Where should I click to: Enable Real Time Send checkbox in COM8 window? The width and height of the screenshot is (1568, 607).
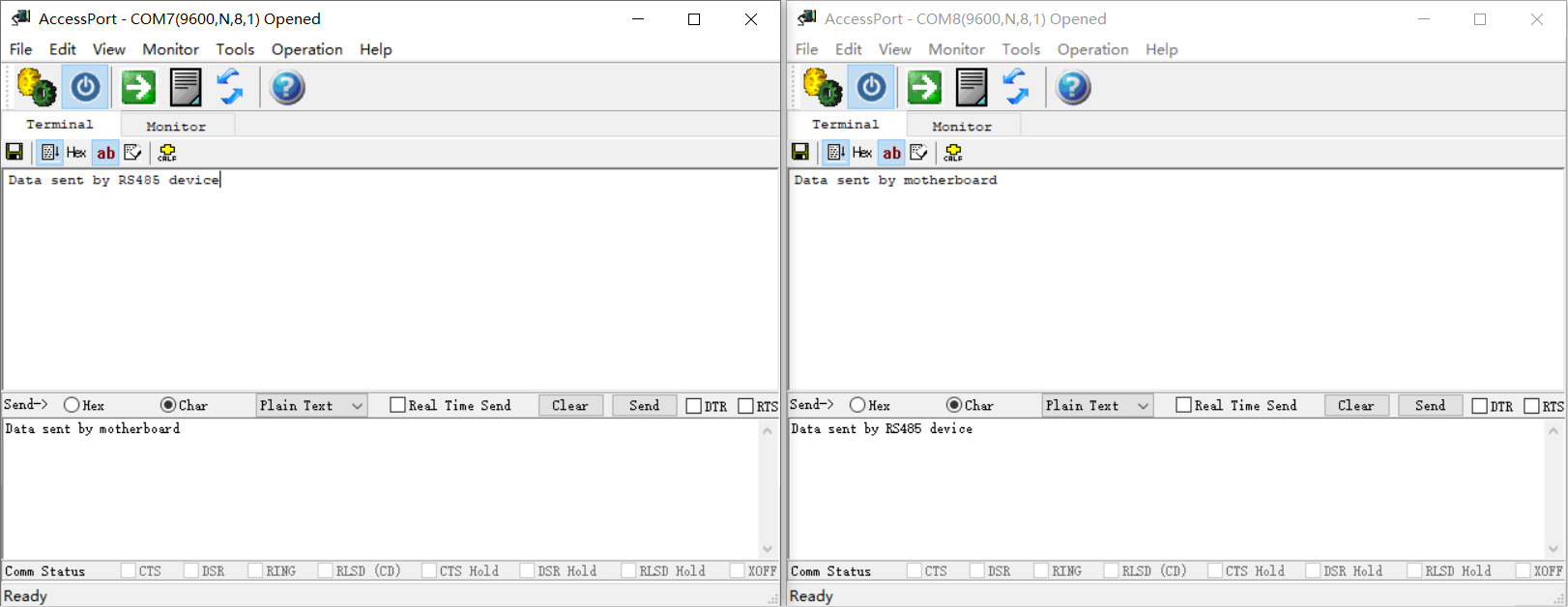pyautogui.click(x=1183, y=405)
